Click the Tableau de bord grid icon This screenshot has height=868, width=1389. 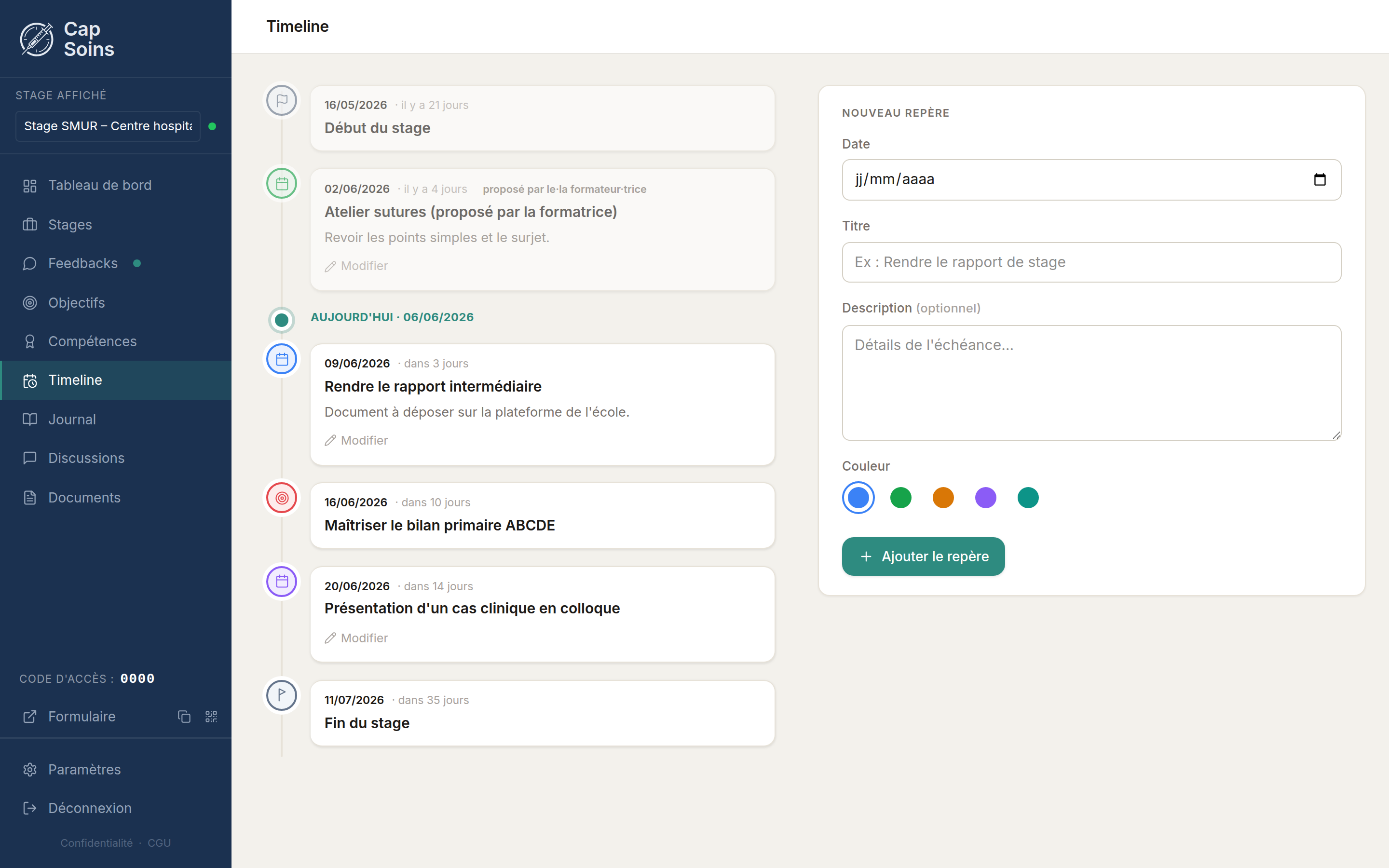[x=30, y=186]
